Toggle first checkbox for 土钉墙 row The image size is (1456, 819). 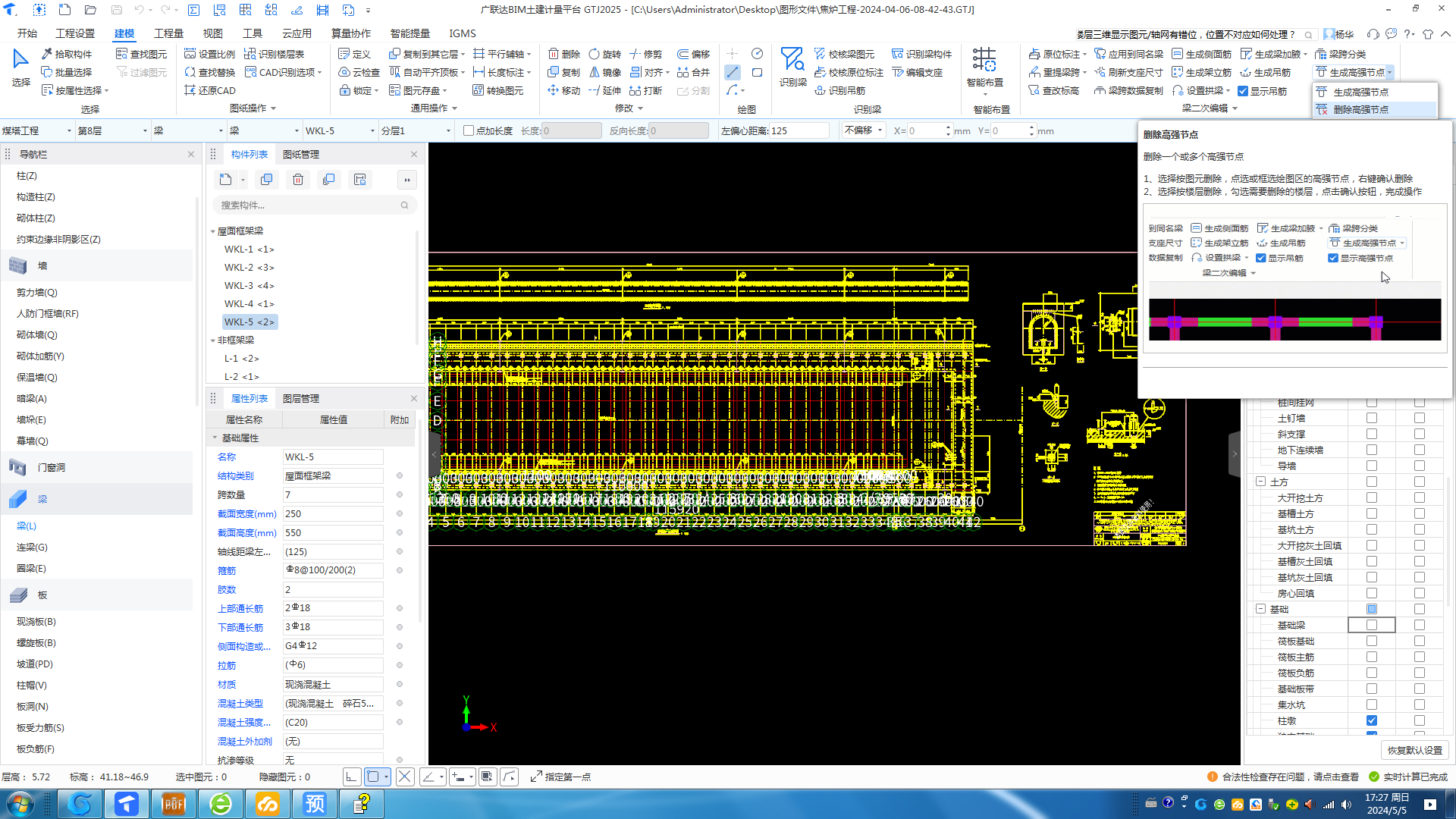coord(1372,418)
